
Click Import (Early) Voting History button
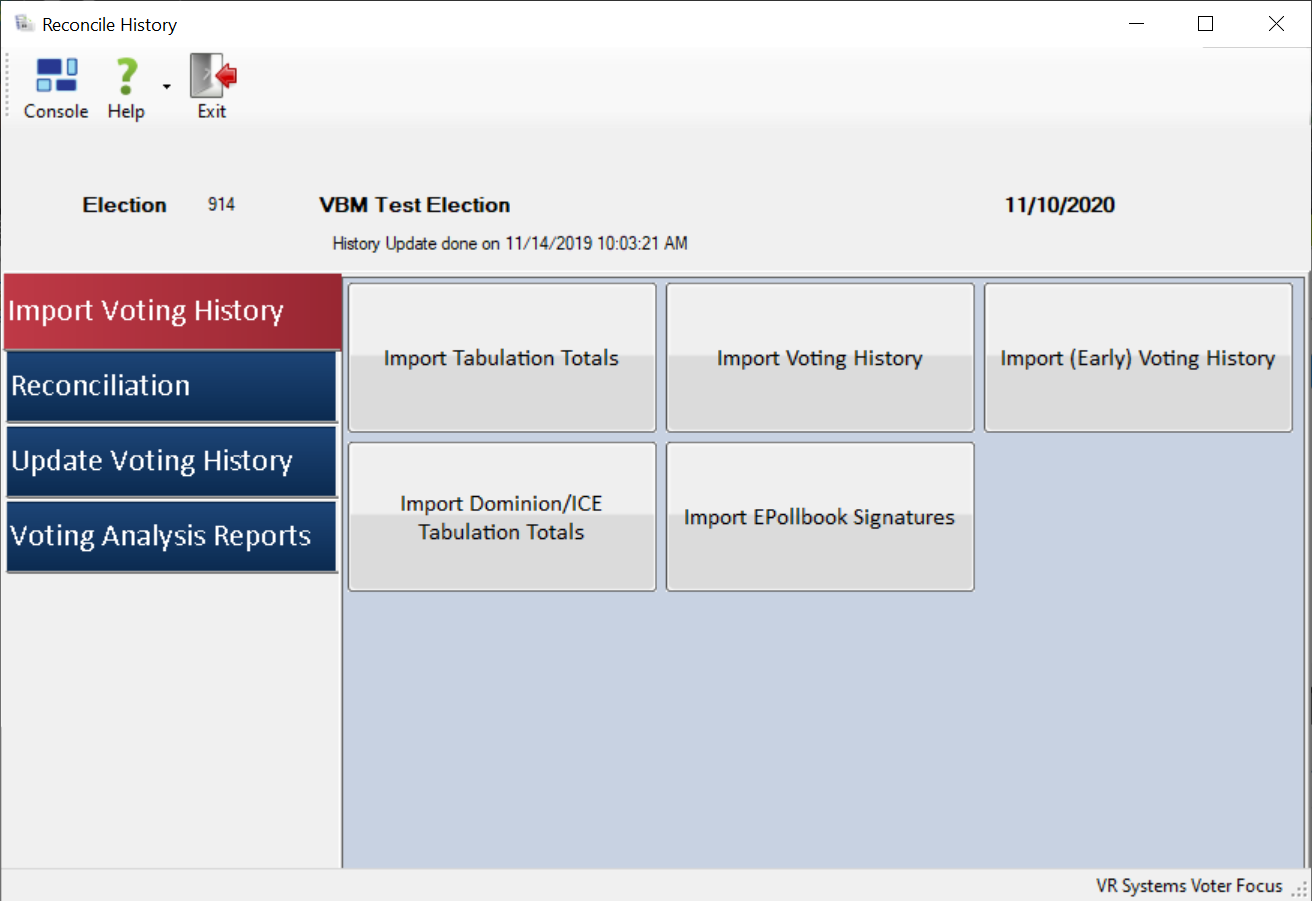pos(1138,358)
